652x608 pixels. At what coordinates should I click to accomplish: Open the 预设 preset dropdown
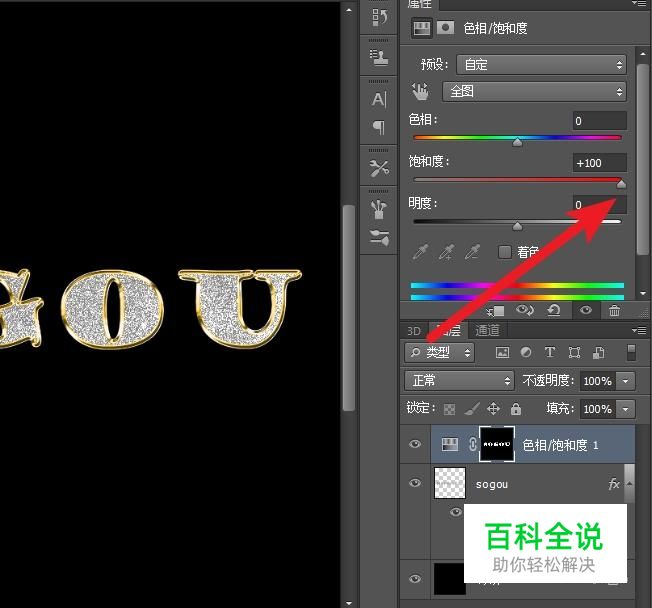[541, 65]
